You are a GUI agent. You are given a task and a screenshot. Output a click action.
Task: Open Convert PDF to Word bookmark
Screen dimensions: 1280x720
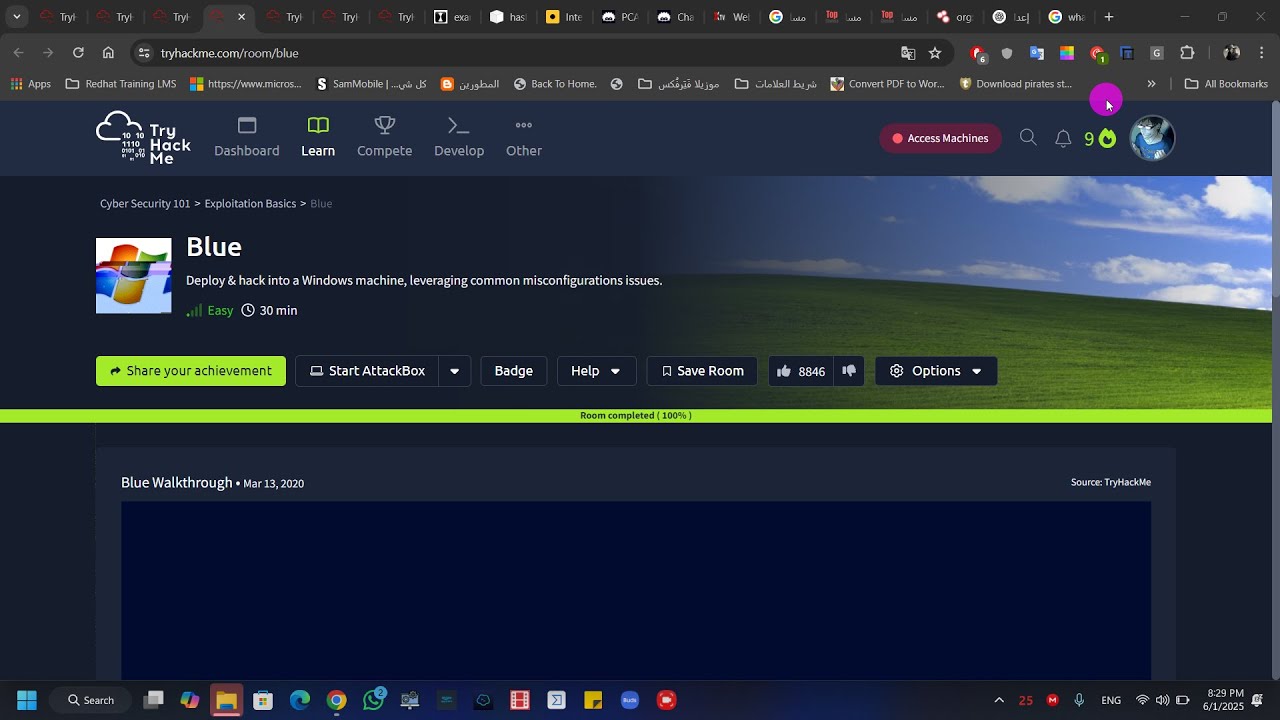[x=887, y=84]
